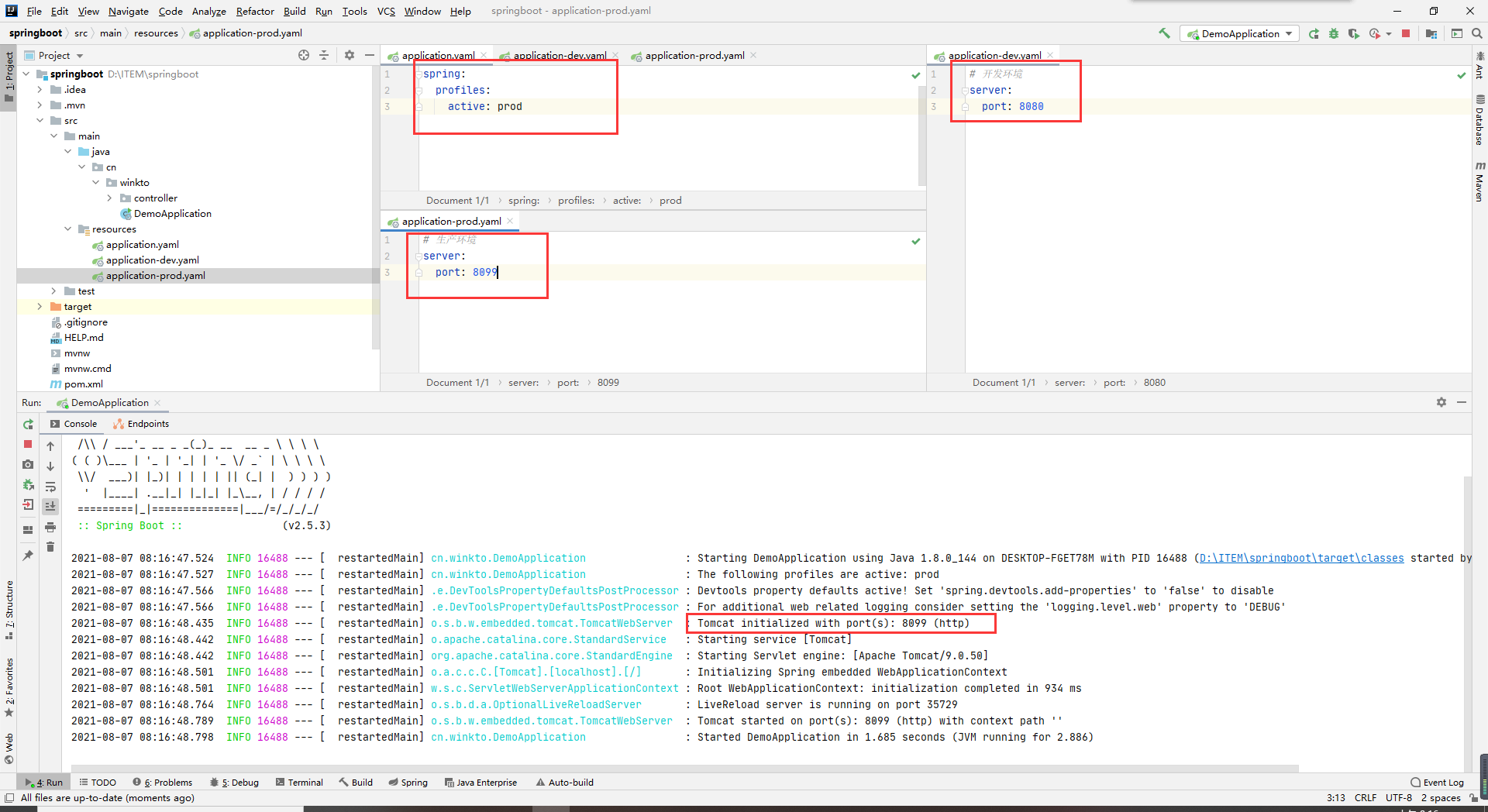Click the locate-in-project target icon
Screen dimensions: 1488x812
(304, 55)
